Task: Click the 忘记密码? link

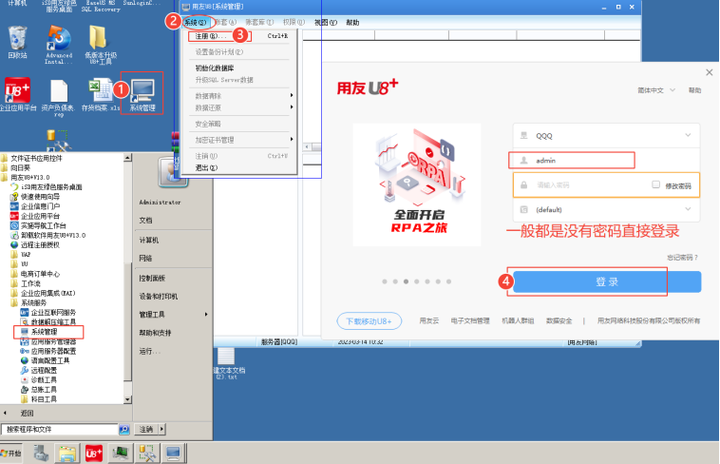Action: [x=682, y=257]
